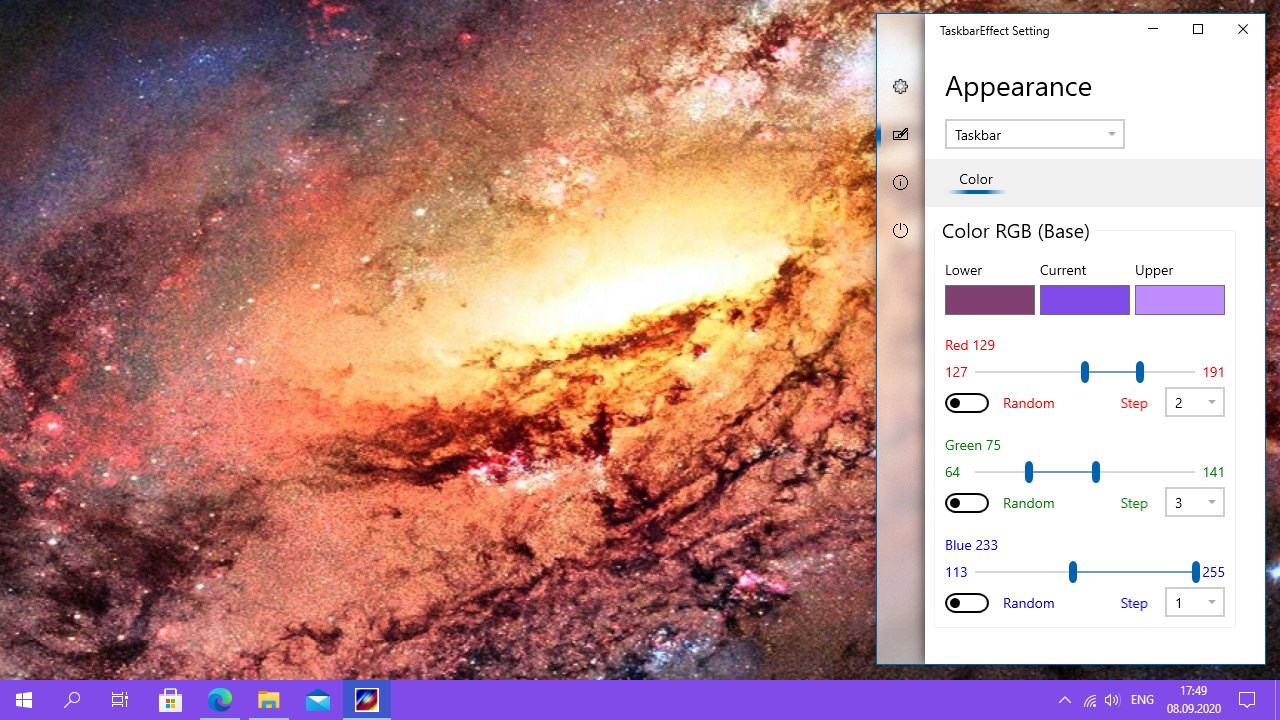Enable Random toggle for Blue
The height and width of the screenshot is (720, 1280).
click(x=967, y=603)
